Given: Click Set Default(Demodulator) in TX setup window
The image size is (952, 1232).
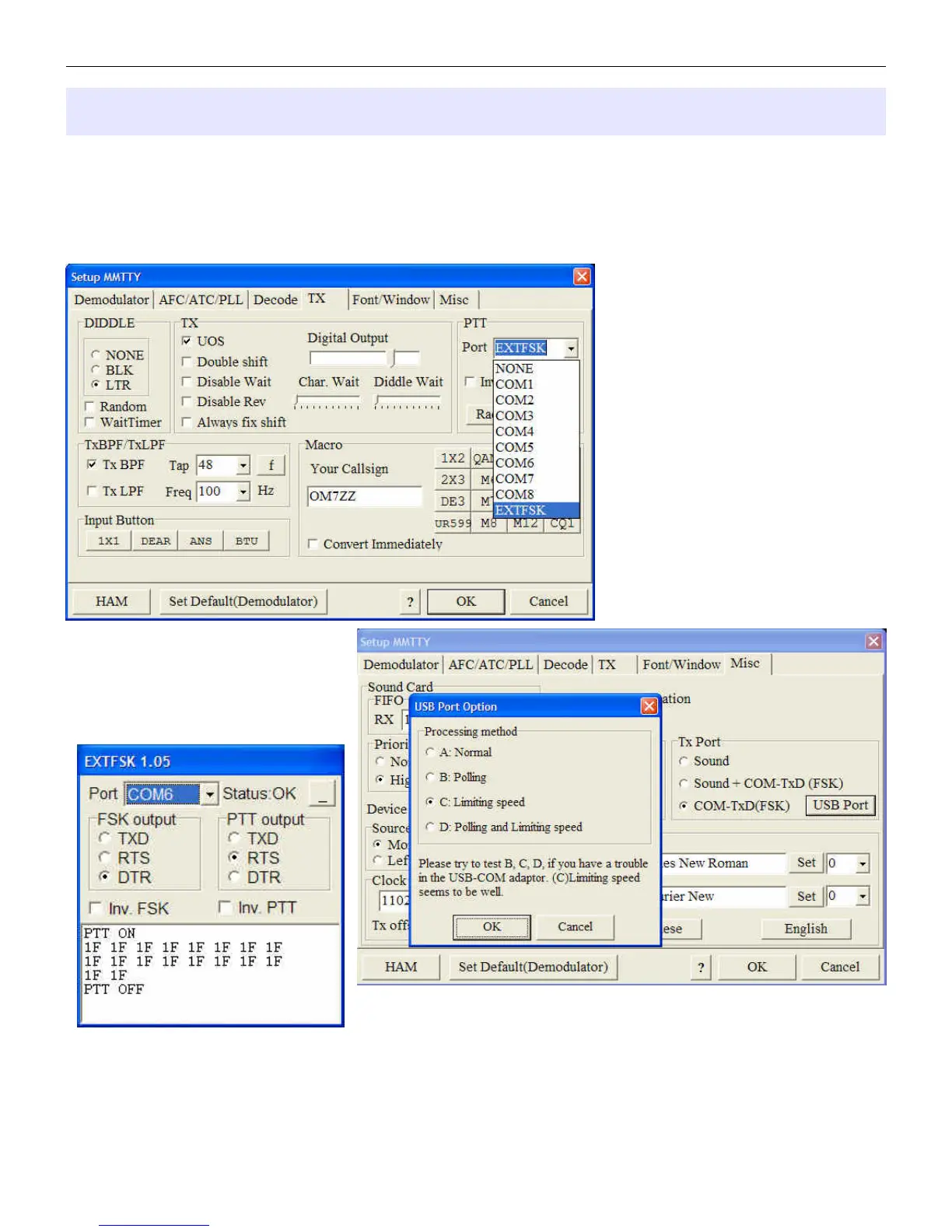Looking at the screenshot, I should click(243, 601).
